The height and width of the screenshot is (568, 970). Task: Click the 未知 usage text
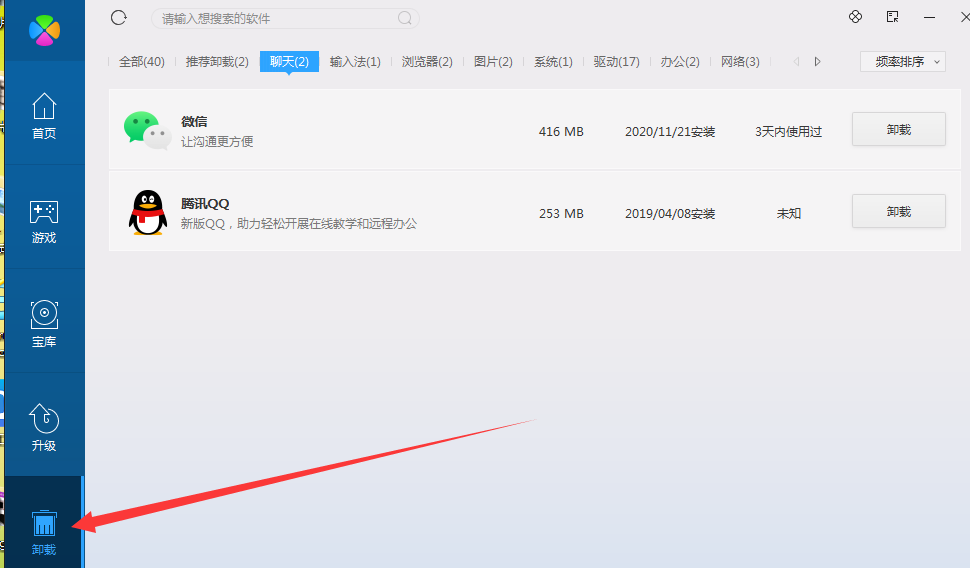[789, 213]
